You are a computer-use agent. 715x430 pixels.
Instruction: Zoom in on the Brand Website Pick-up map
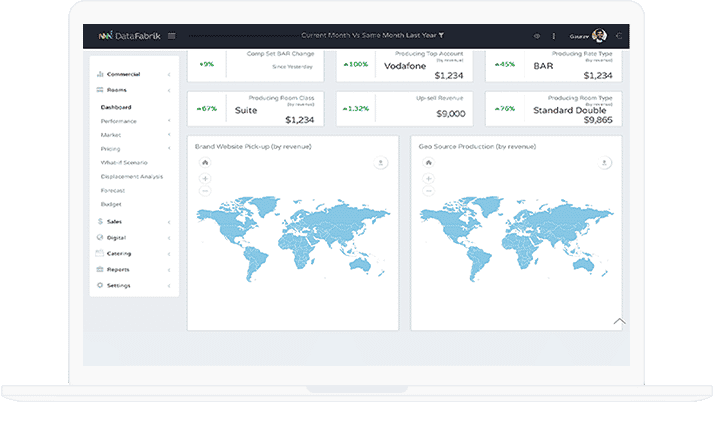(205, 178)
